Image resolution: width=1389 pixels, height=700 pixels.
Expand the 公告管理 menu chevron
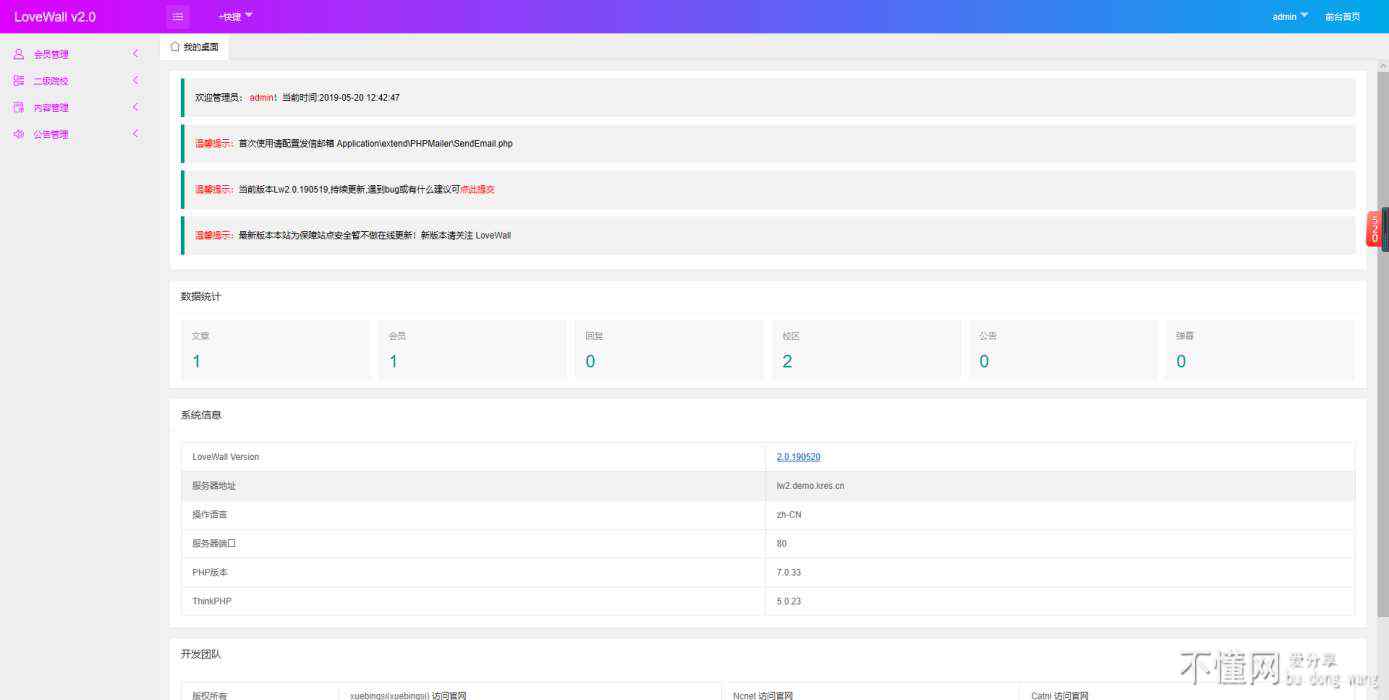click(135, 134)
